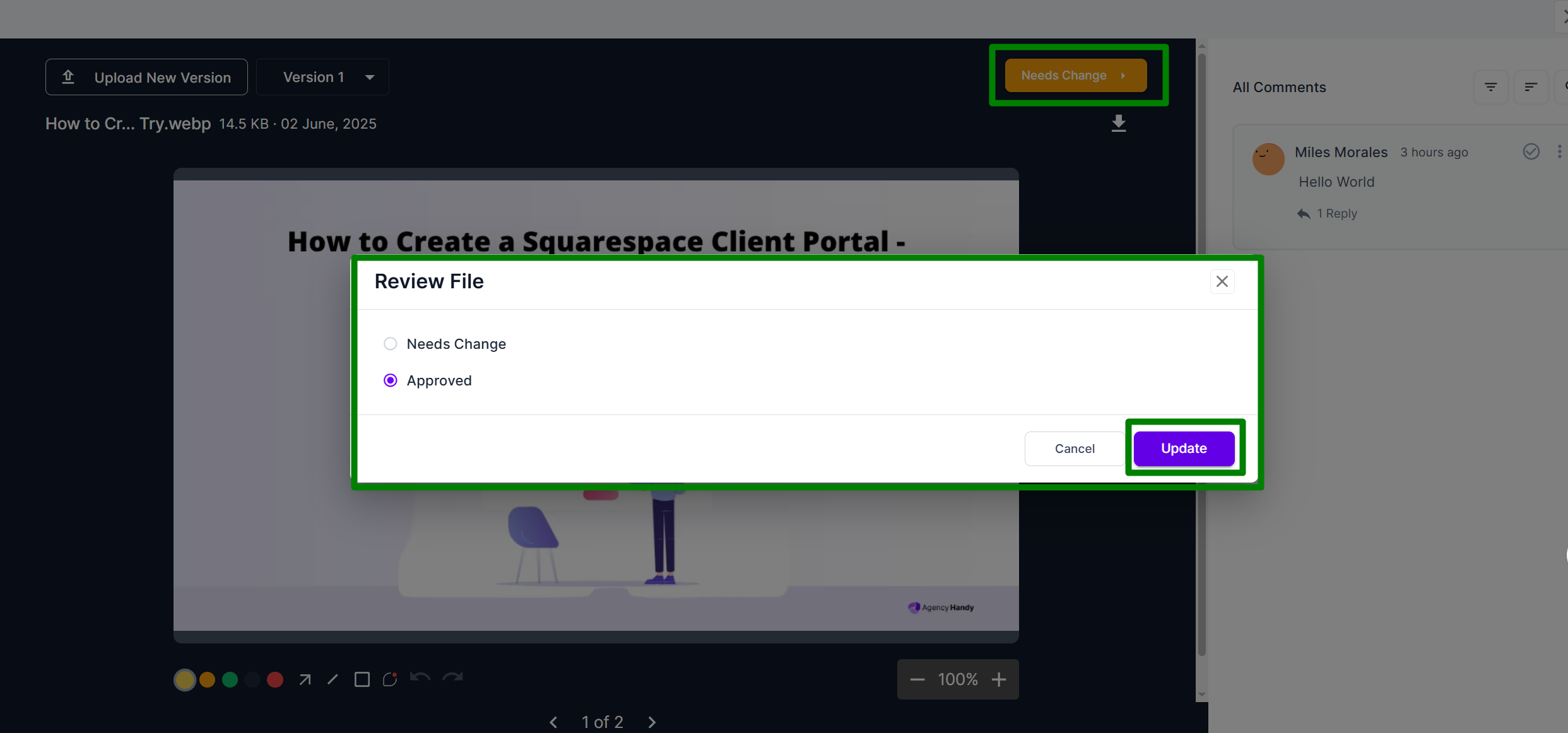Pick the green annotation color swatch
Viewport: 1568px width, 733px height.
point(230,679)
